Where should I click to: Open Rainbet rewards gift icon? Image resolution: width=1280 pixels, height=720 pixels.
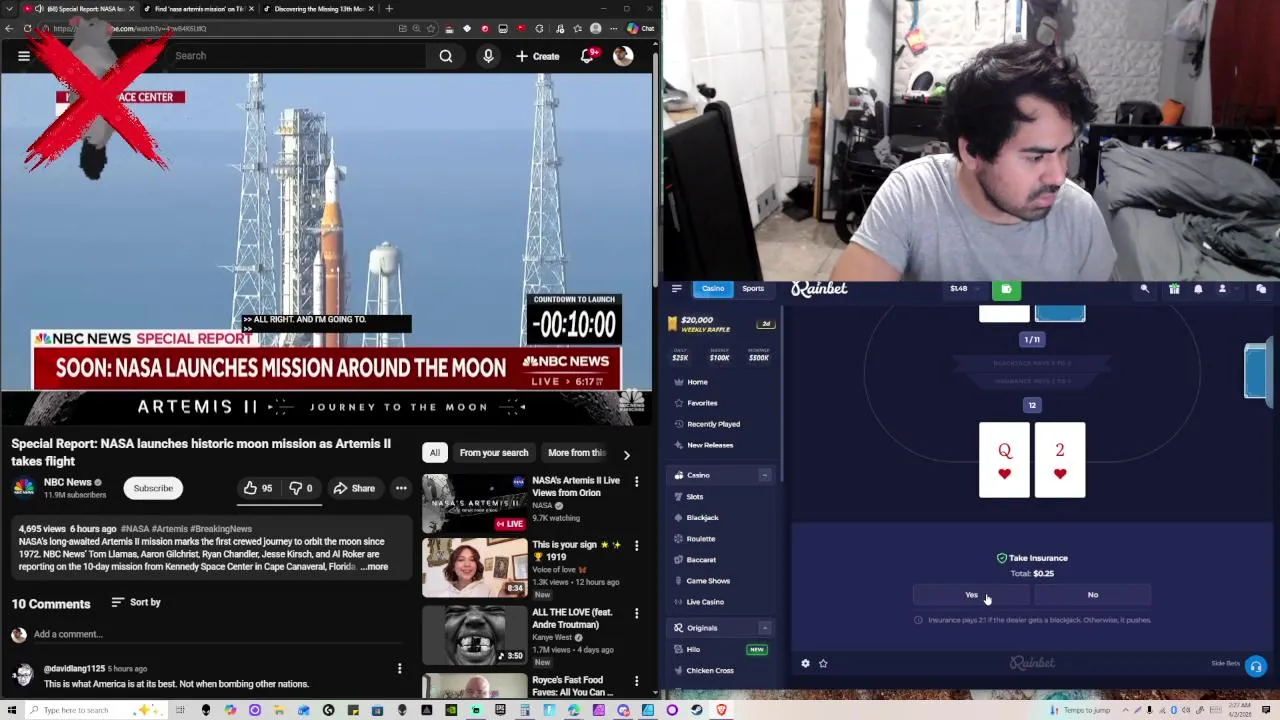1174,289
